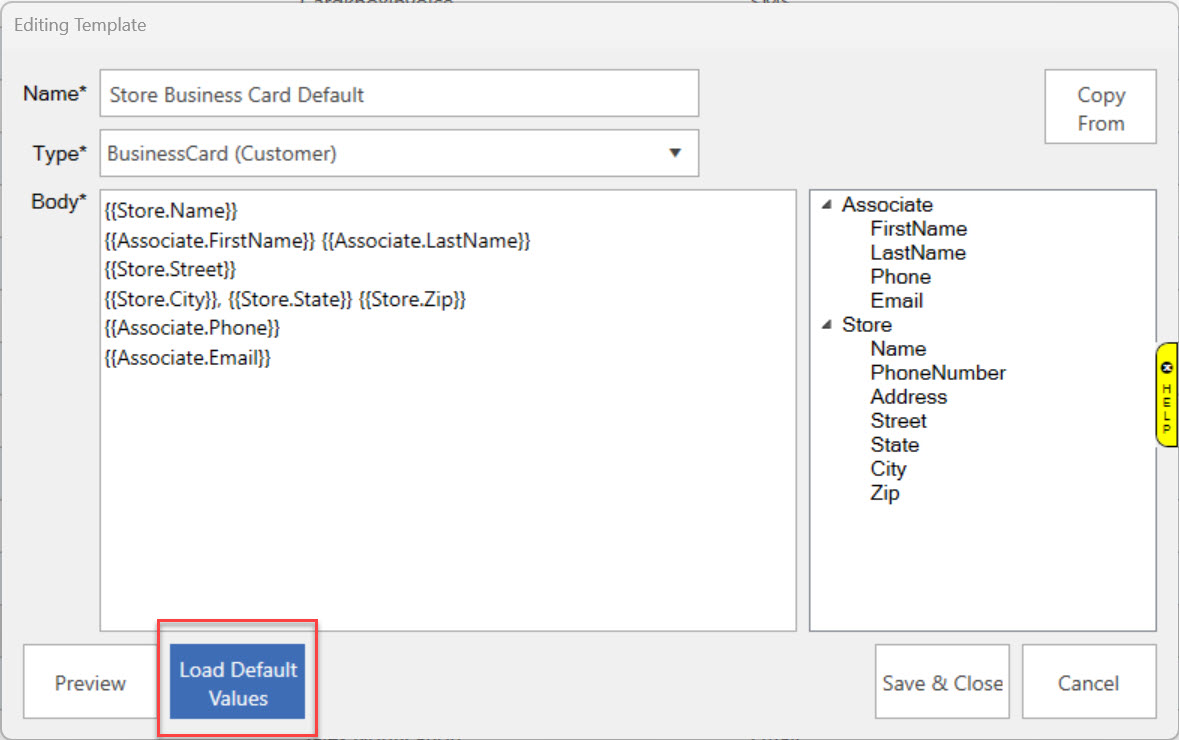
Task: Collapse the Associate tree node
Action: [827, 205]
